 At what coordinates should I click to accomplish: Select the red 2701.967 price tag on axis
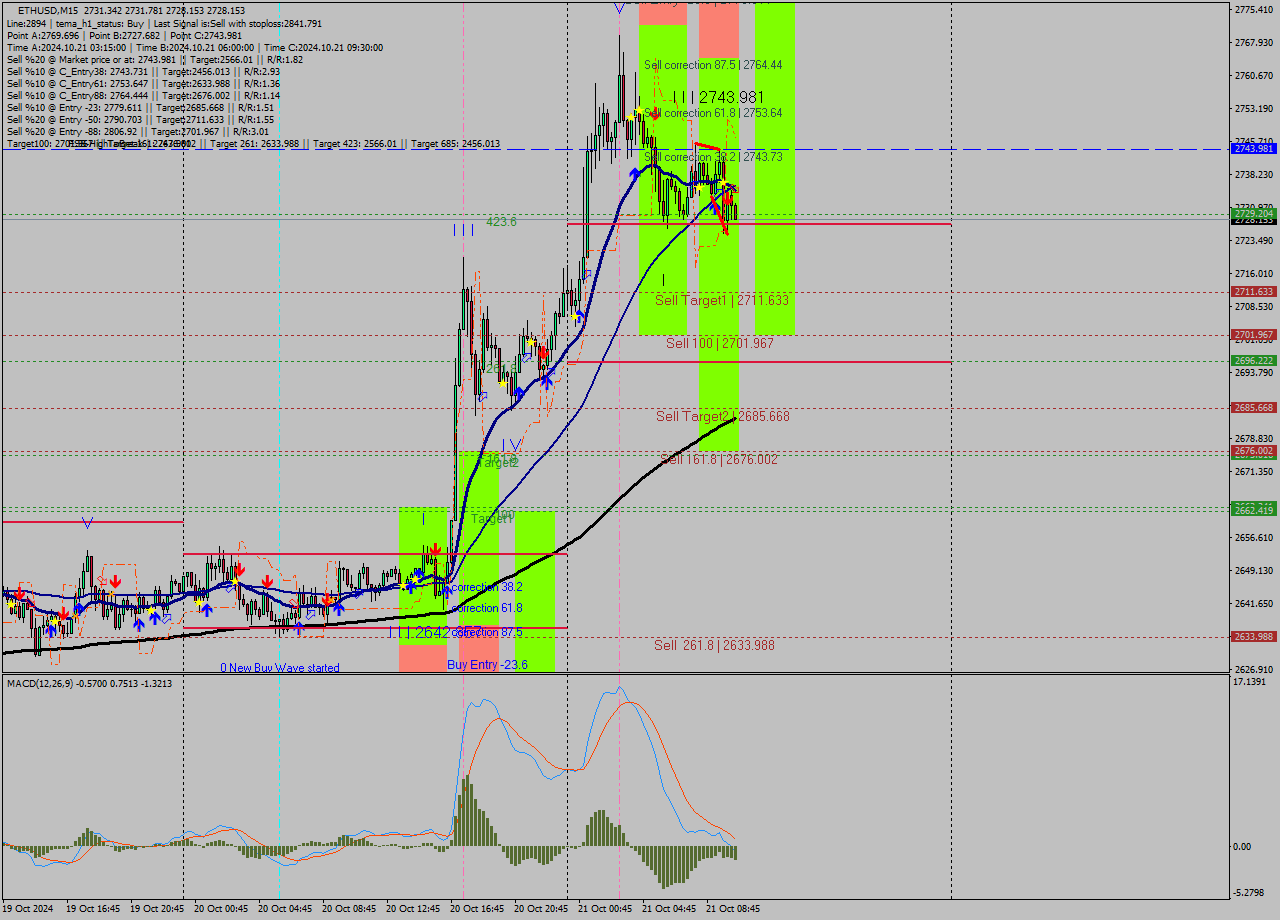1254,335
